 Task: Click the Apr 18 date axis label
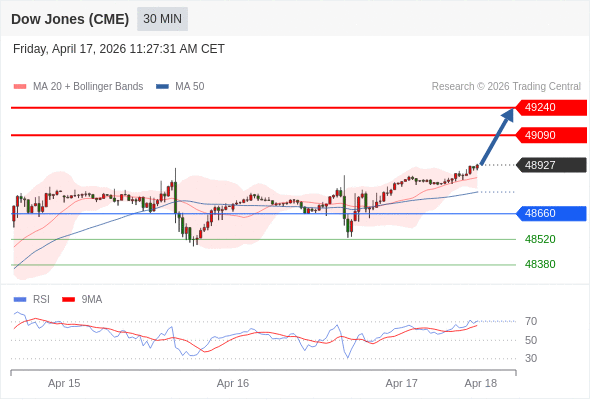coord(481,383)
